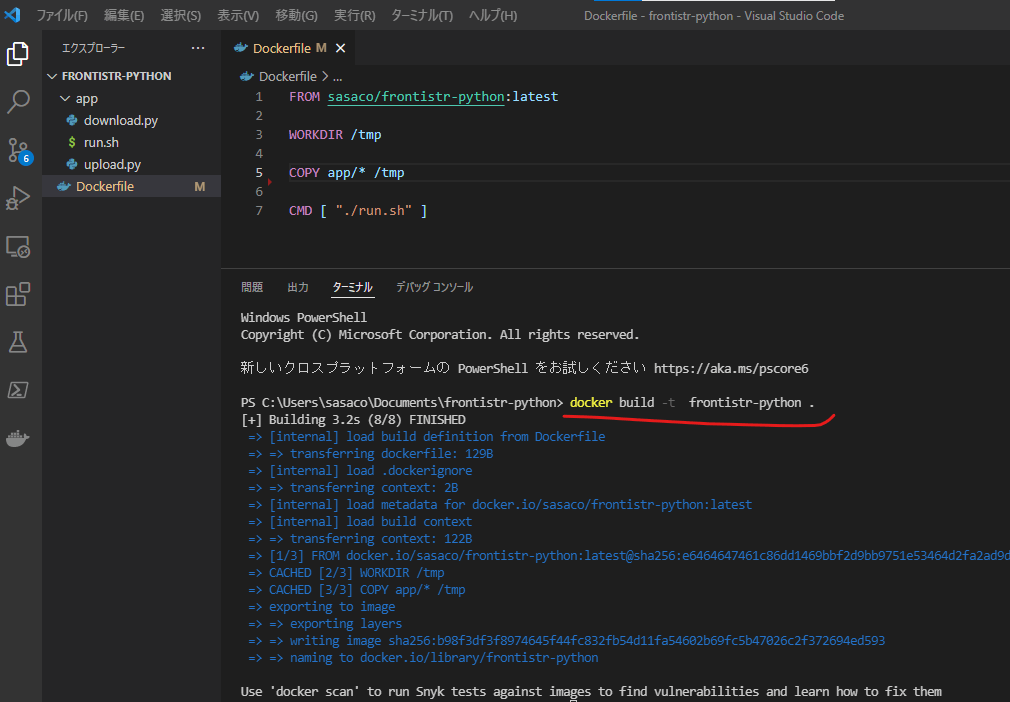Image resolution: width=1010 pixels, height=702 pixels.
Task: Collapse the FRONTISTR-PYTHON tree root
Action: coord(52,75)
